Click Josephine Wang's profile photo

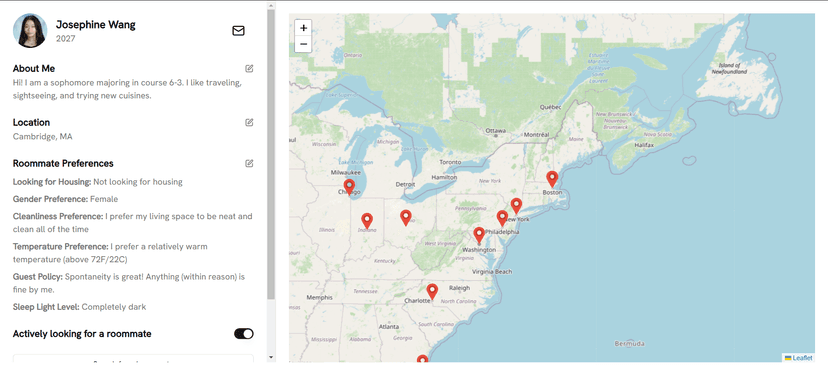coord(30,31)
